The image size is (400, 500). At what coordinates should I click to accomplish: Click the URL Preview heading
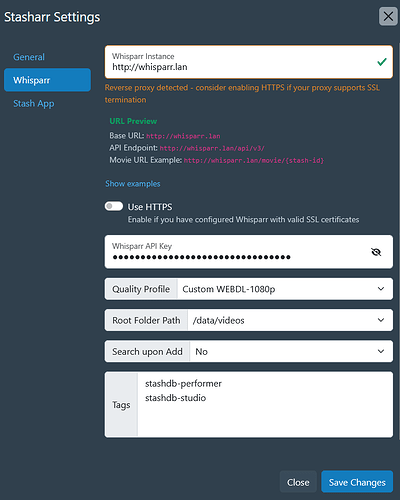coord(133,121)
